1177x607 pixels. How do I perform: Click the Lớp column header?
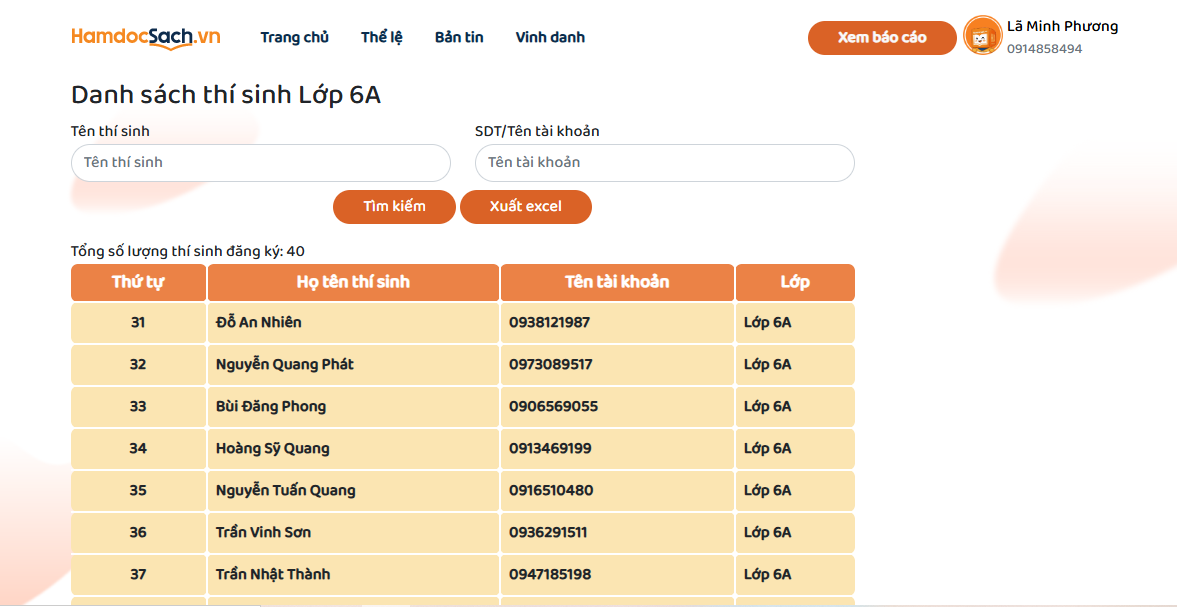[795, 282]
